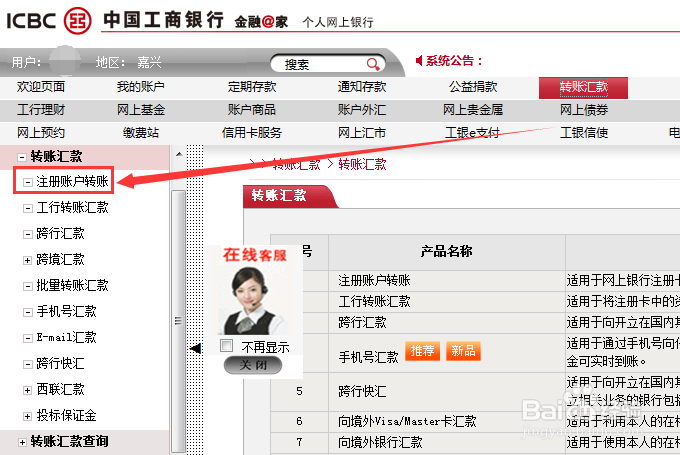Open the 网上基金 menu
This screenshot has height=455, width=680.
141,110
